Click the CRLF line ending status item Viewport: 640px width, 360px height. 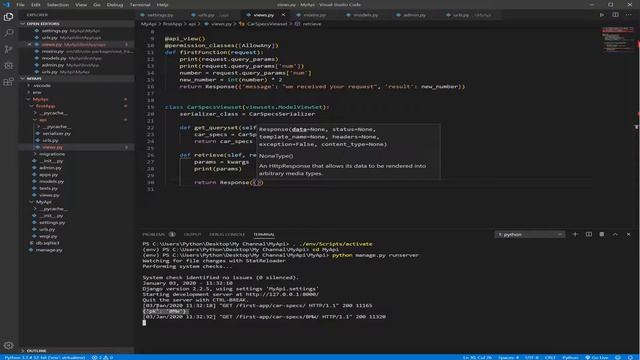pyautogui.click(x=550, y=357)
